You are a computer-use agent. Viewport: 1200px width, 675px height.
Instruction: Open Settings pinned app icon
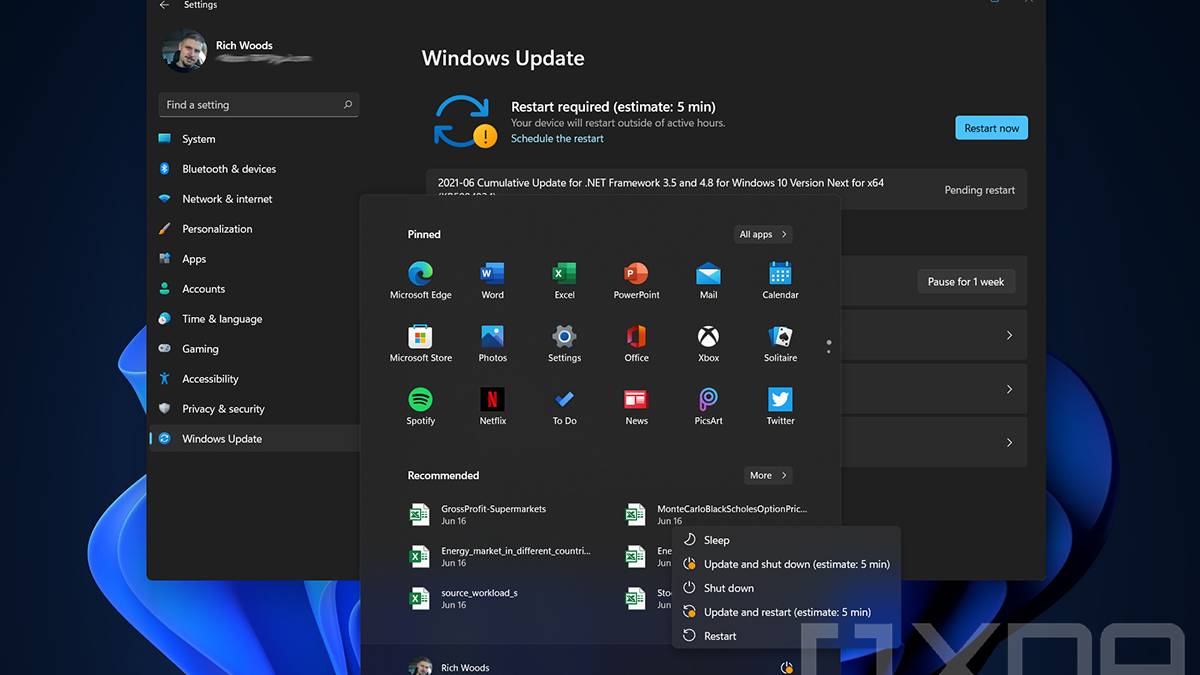click(x=564, y=343)
